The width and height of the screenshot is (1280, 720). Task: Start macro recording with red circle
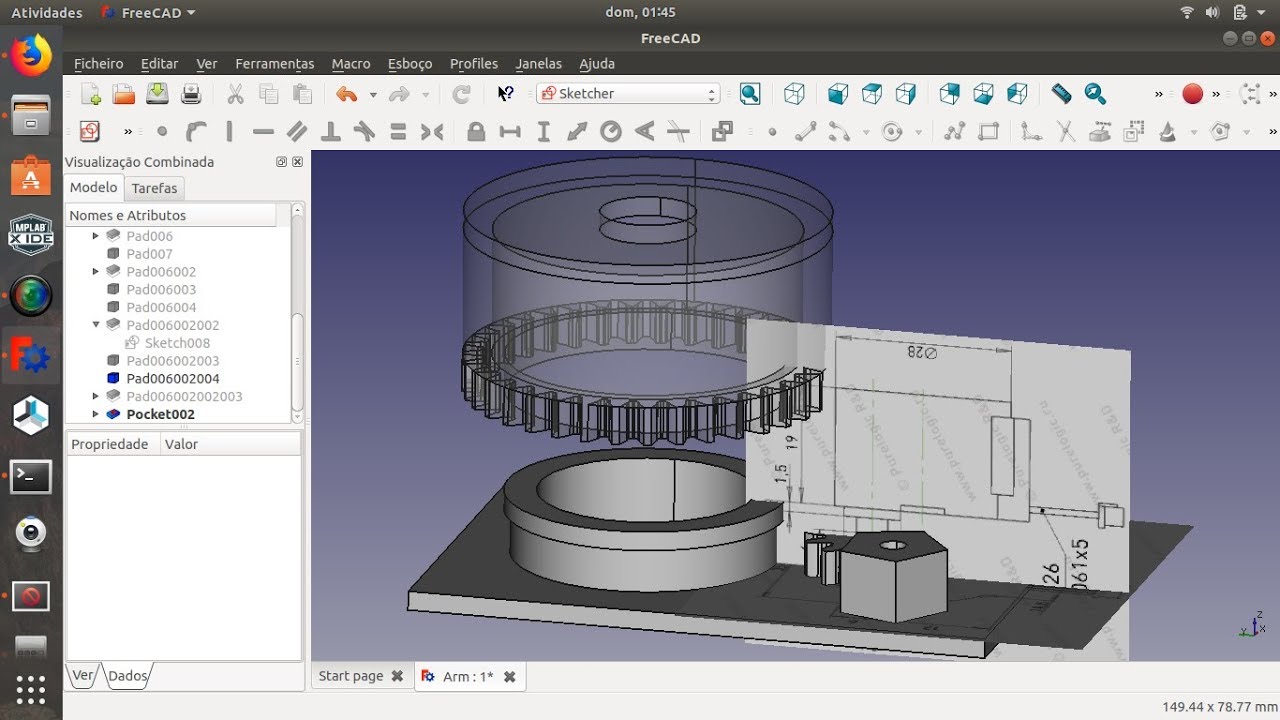1192,94
